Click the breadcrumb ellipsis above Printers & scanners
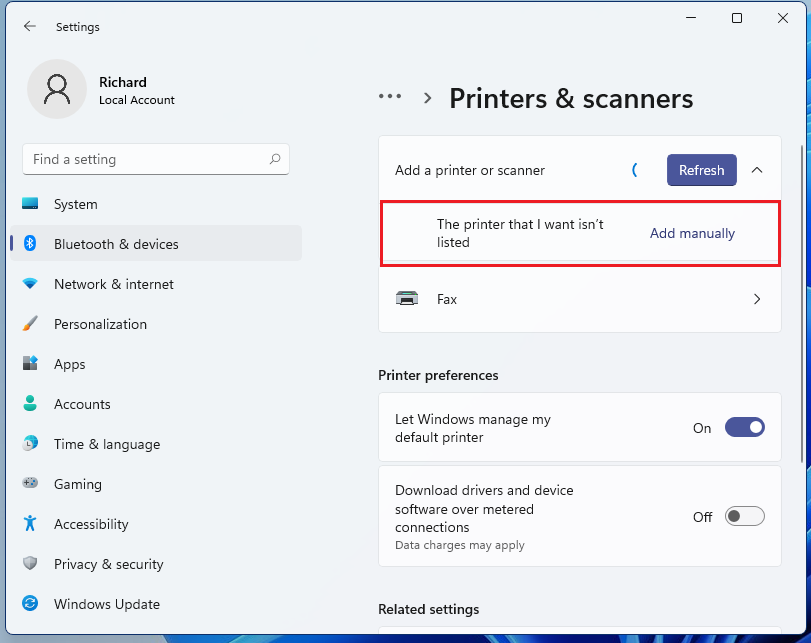This screenshot has width=811, height=643. pyautogui.click(x=390, y=97)
